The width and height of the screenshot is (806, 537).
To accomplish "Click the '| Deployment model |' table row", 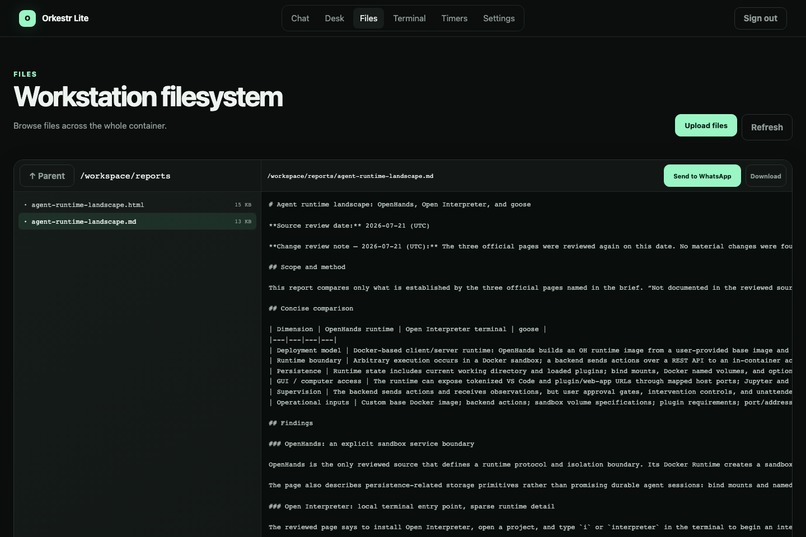I will pos(530,350).
